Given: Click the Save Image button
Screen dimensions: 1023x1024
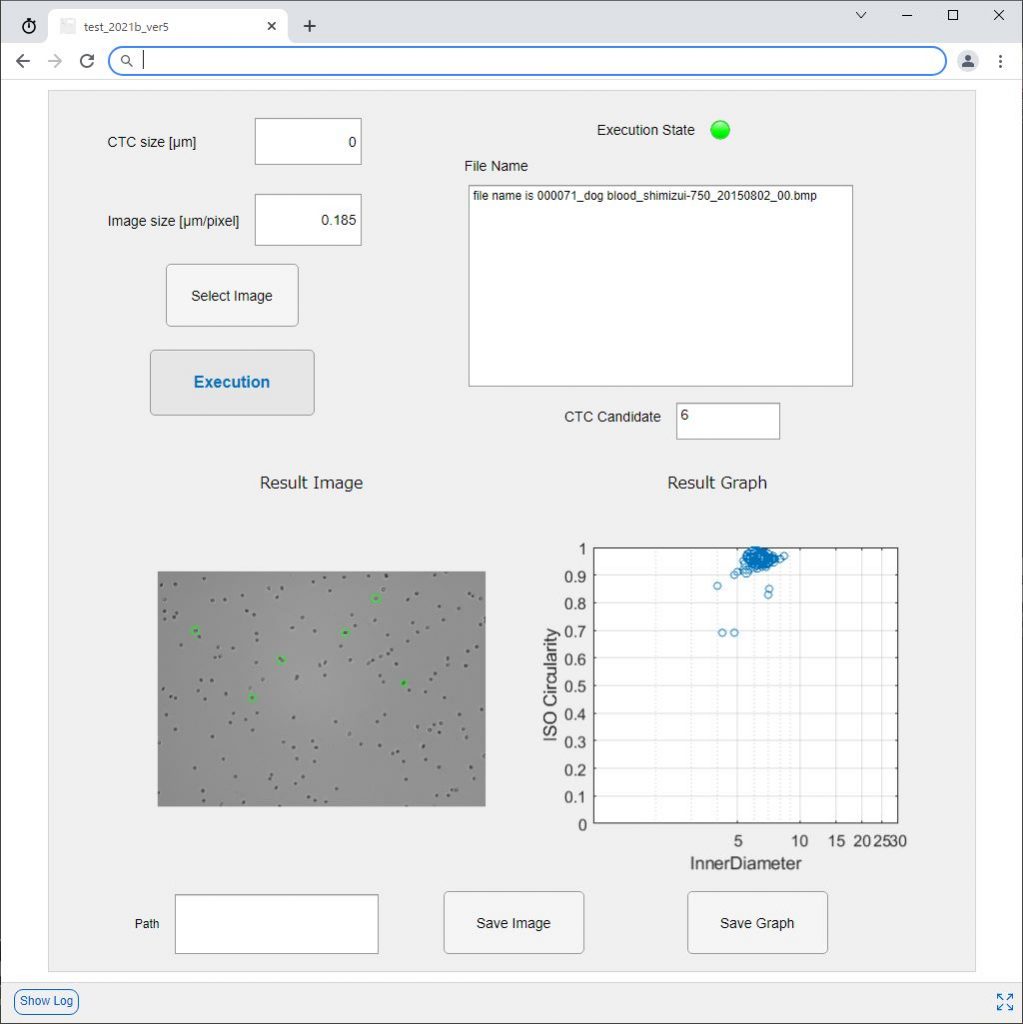Looking at the screenshot, I should click(513, 923).
